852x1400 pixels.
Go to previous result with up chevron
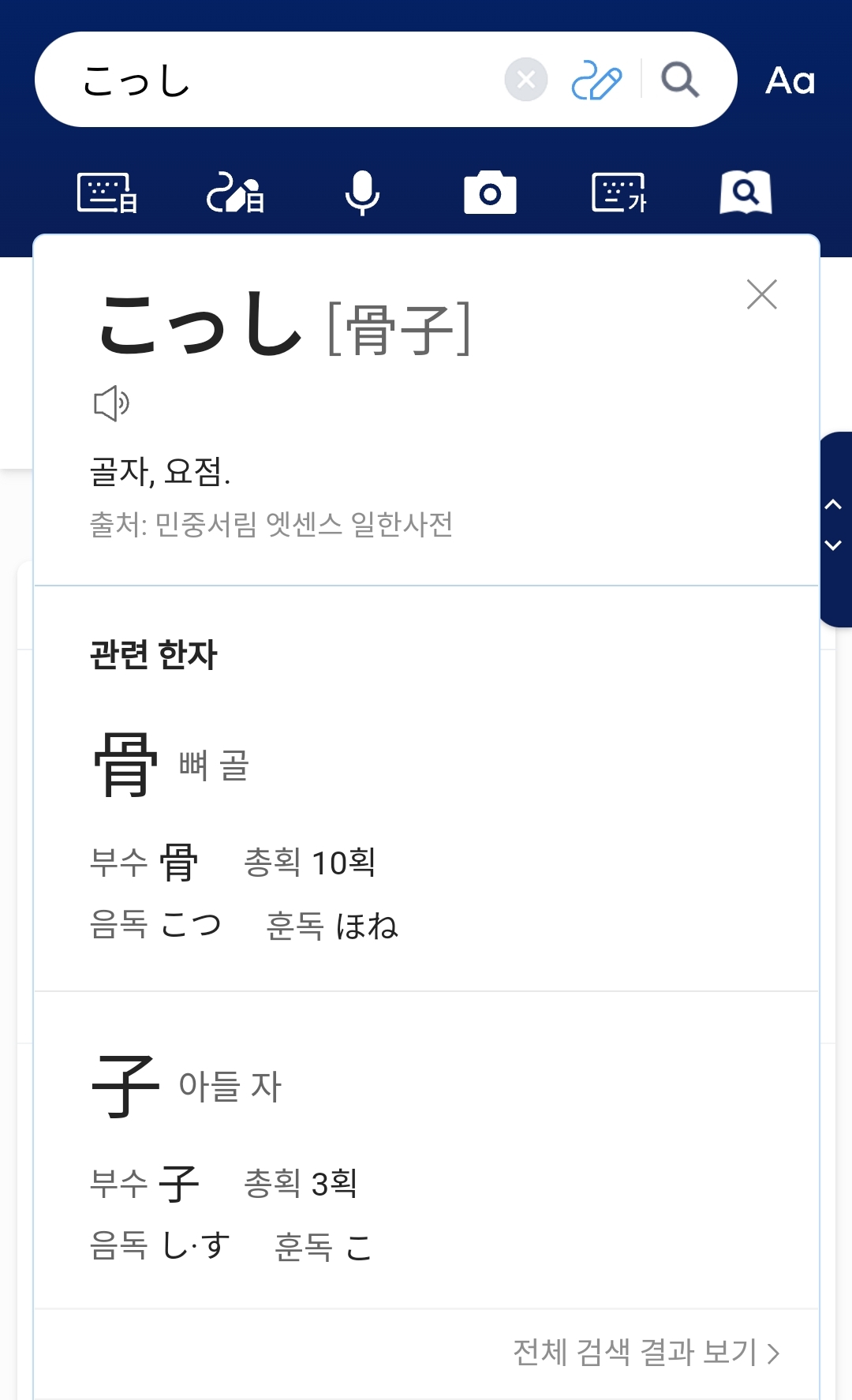pos(833,505)
